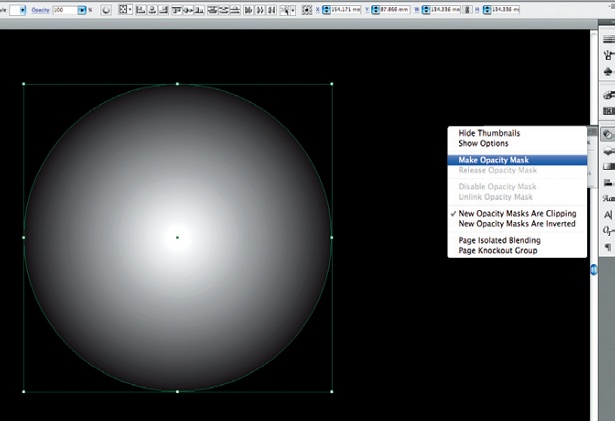Open the Paragraph panel pilcrow icon
This screenshot has height=421, width=615.
coord(608,247)
